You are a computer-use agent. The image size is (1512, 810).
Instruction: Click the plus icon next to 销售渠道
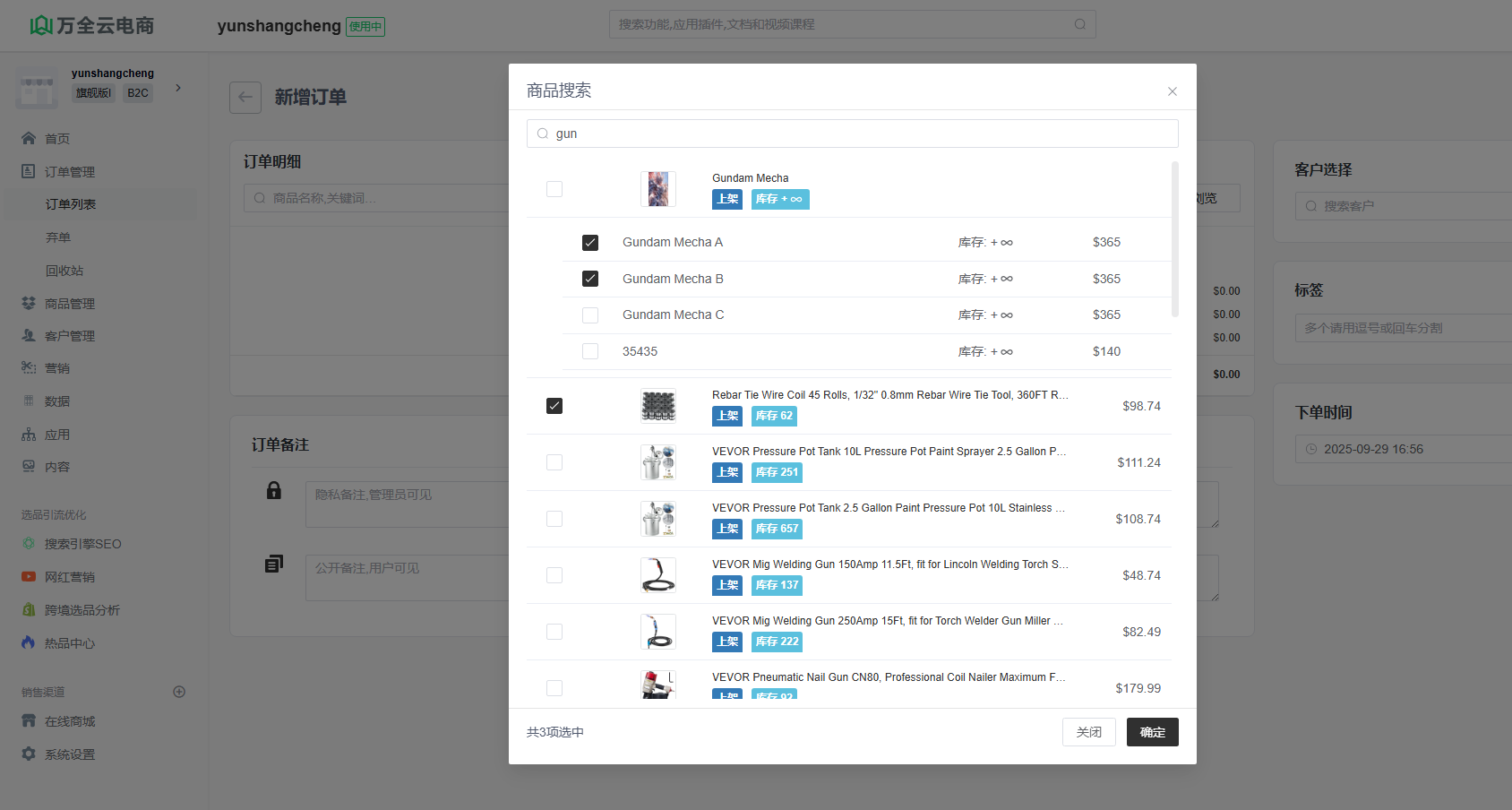[x=179, y=692]
